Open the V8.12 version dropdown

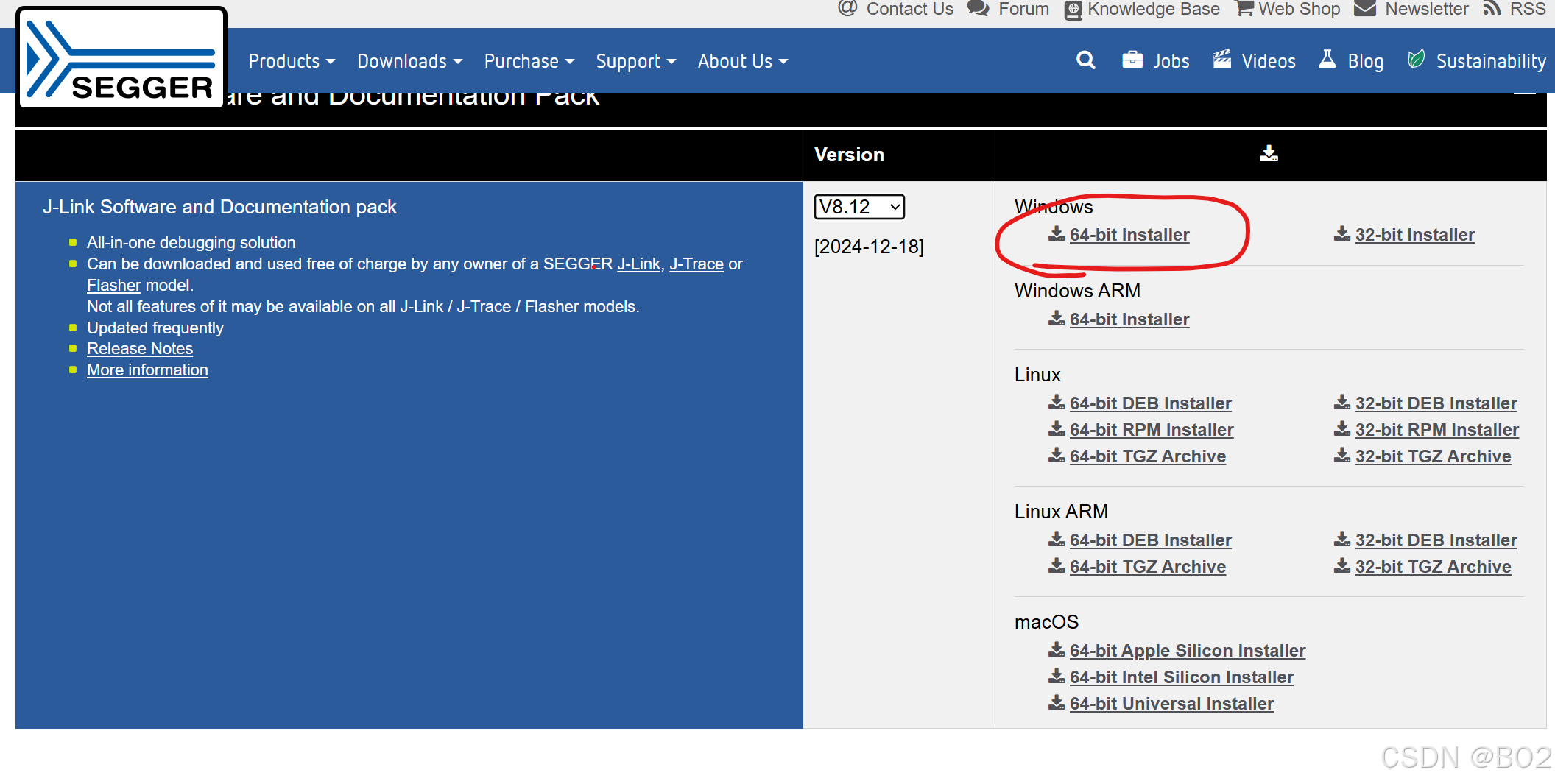[859, 207]
